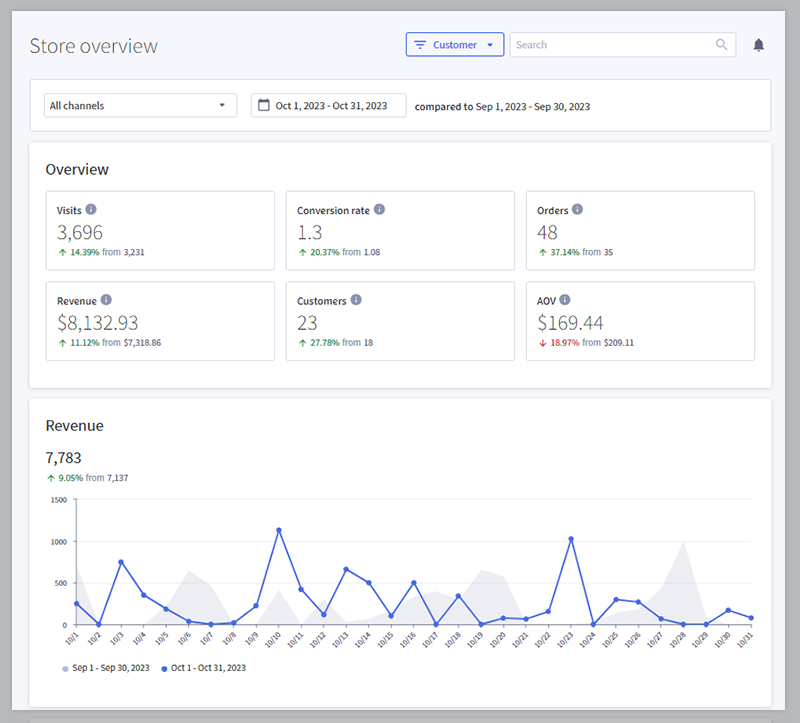Select the 10/10 revenue peak data point

click(x=279, y=530)
